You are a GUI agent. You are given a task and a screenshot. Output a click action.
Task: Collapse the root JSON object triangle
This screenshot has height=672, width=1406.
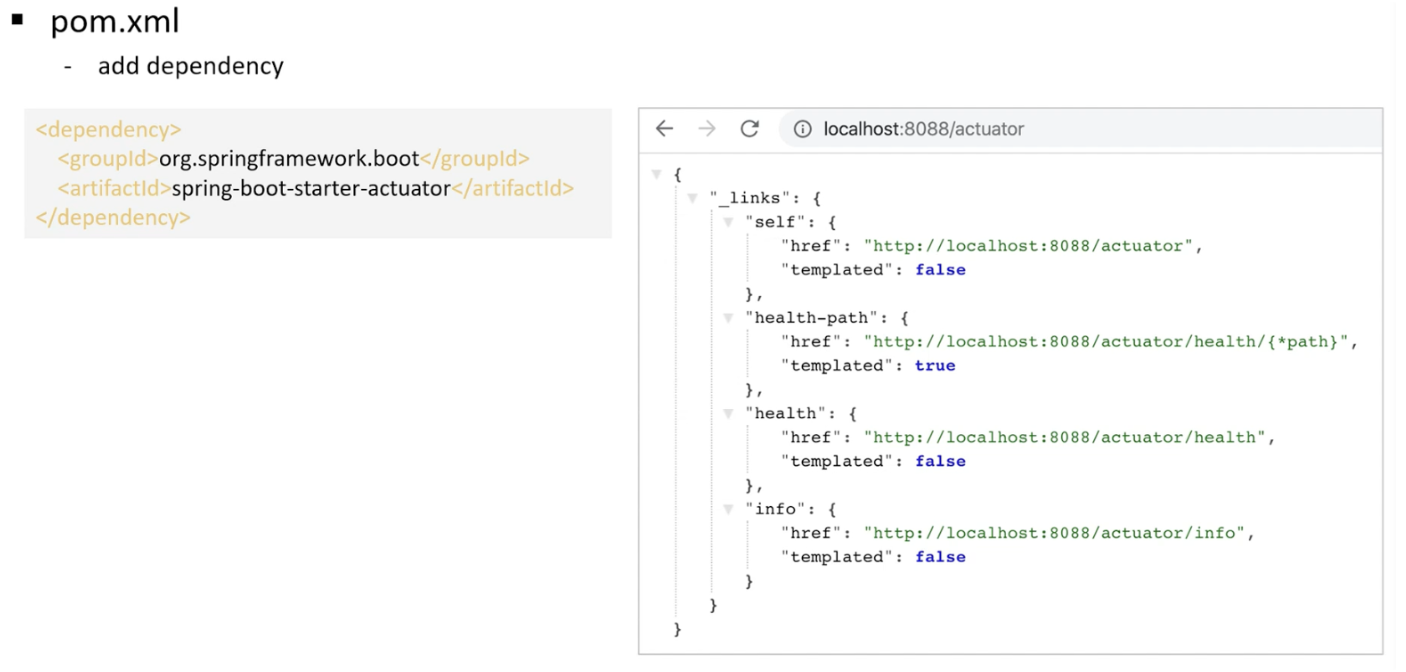657,174
